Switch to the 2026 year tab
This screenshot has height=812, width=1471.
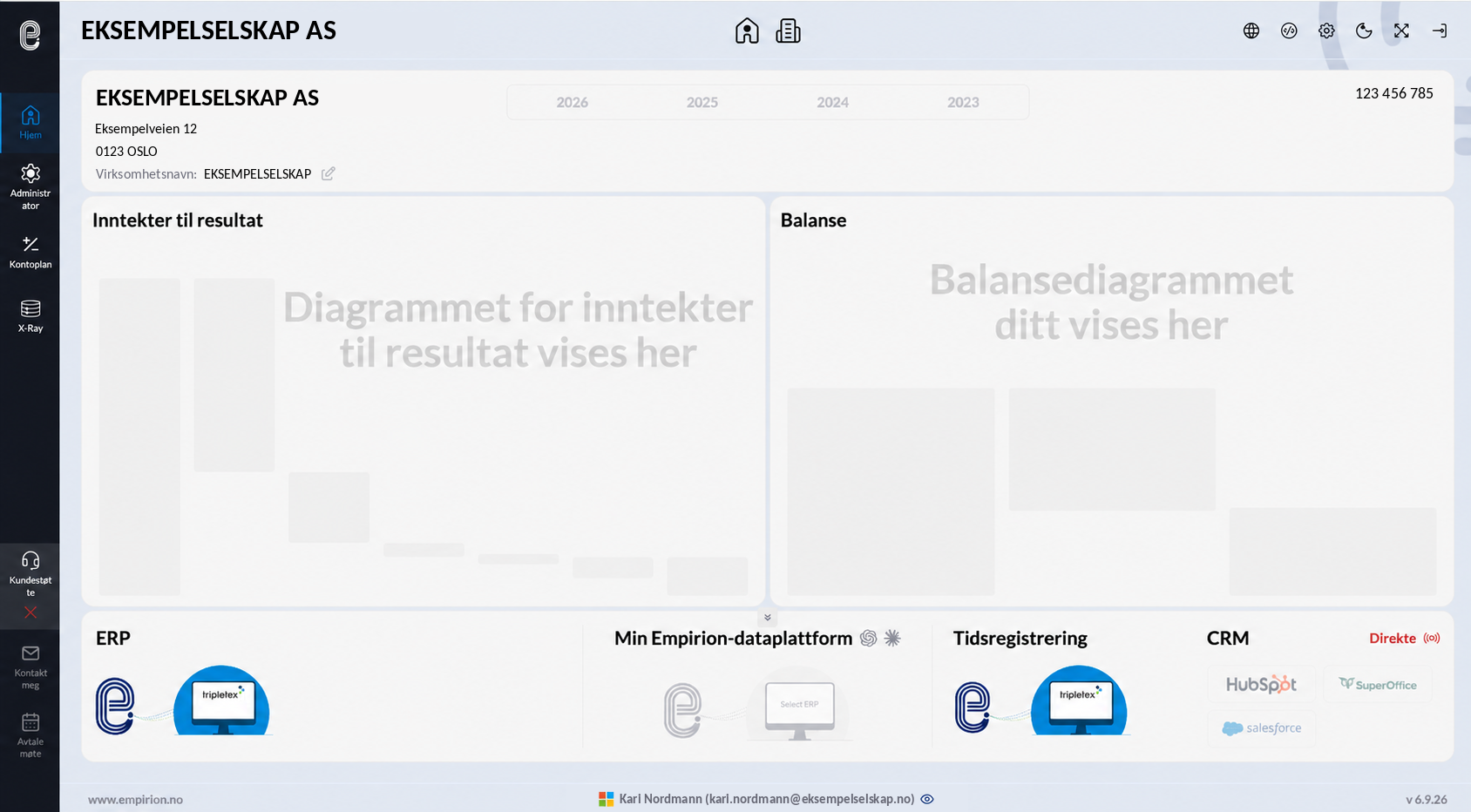(x=573, y=102)
